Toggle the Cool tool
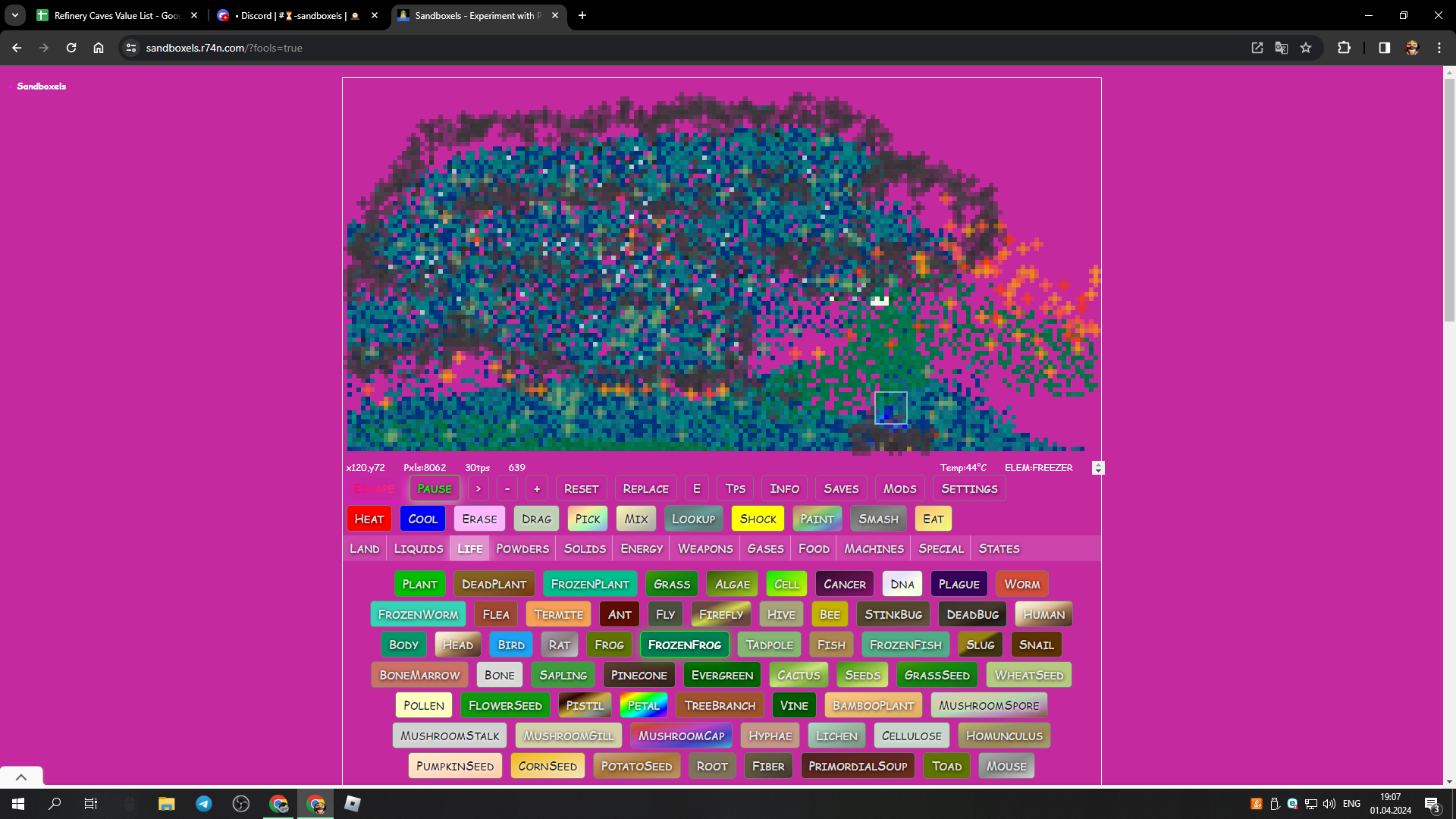 click(x=422, y=519)
